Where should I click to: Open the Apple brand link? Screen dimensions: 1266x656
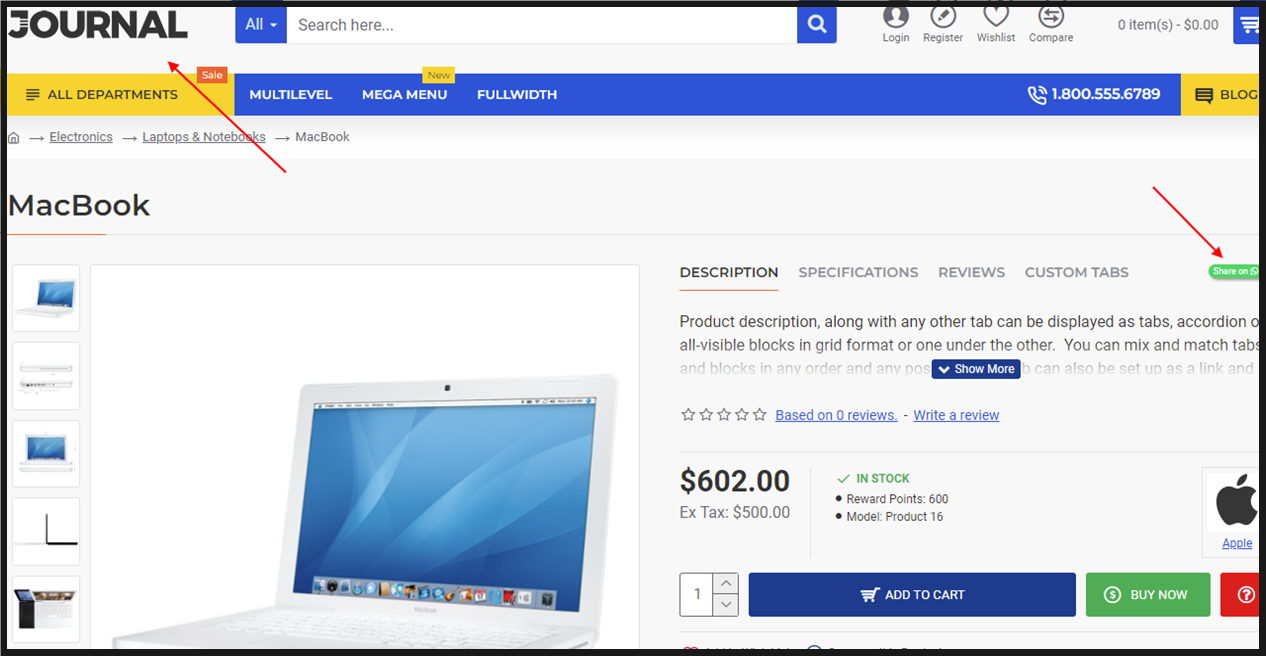pyautogui.click(x=1237, y=543)
